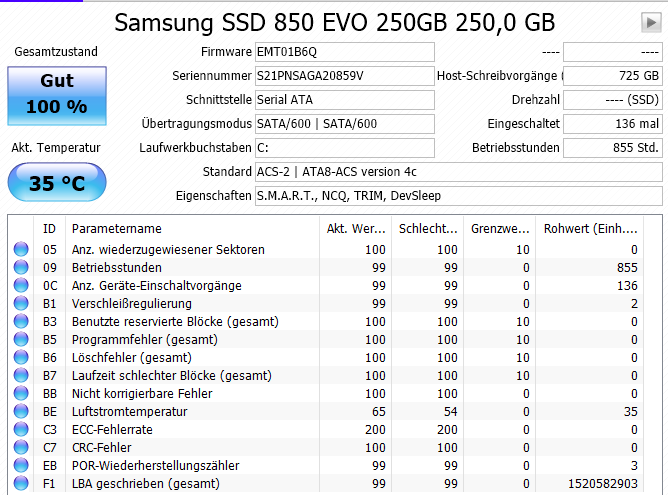This screenshot has width=668, height=495.
Task: Click status orb for LBA geschrieben row
Action: tap(21, 483)
